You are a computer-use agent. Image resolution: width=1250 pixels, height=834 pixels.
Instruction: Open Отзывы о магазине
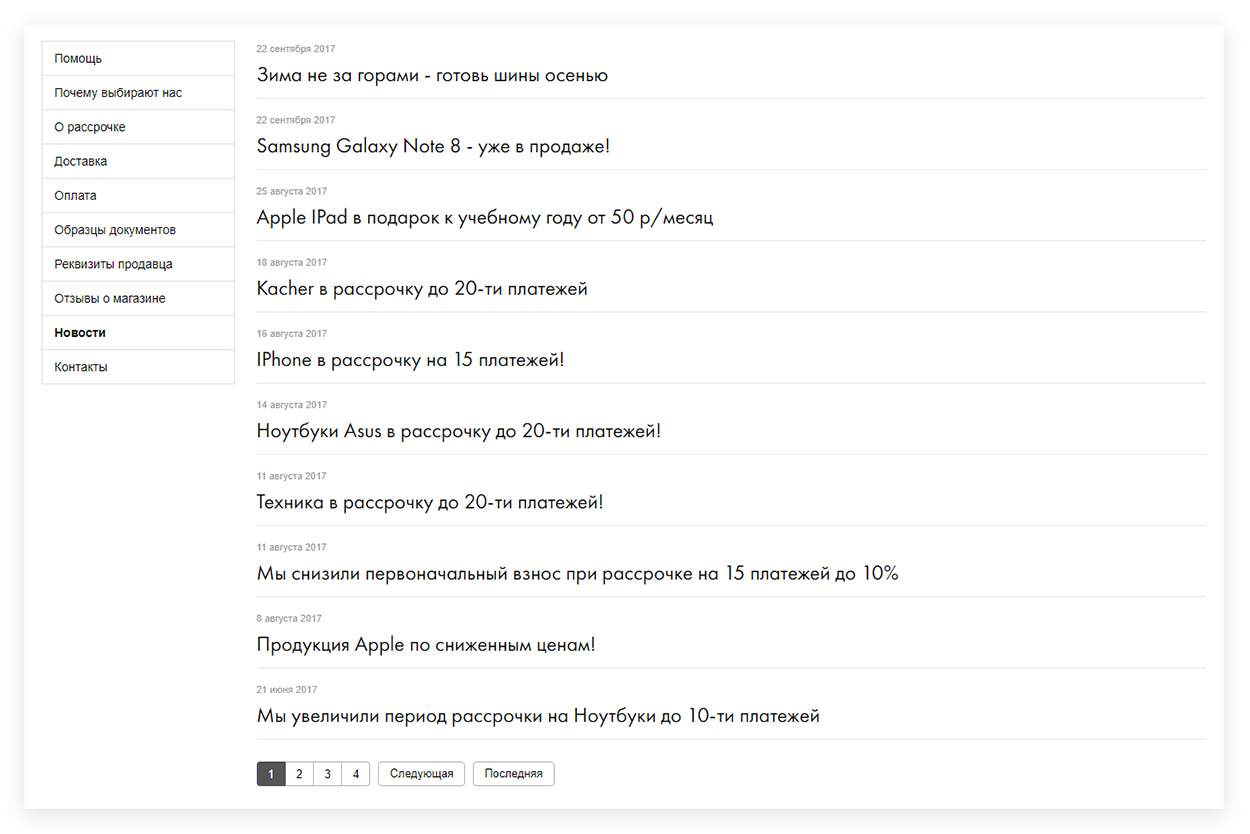pos(138,298)
